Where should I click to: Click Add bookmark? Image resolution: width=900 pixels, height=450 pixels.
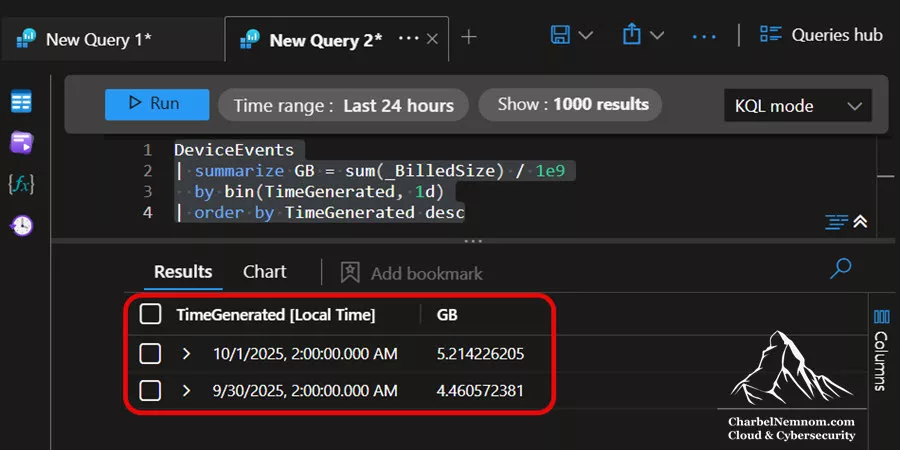[x=412, y=273]
